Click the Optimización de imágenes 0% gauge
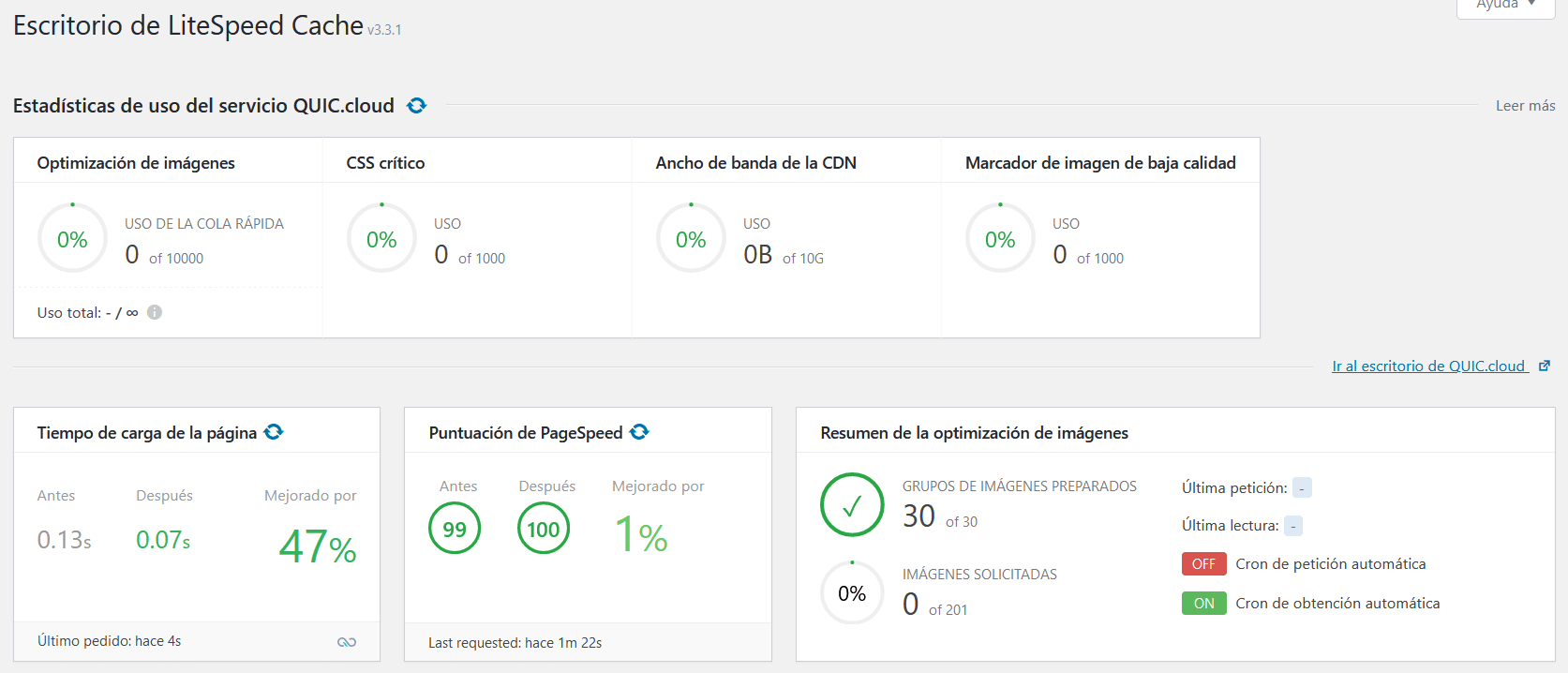The height and width of the screenshot is (673, 1568). coord(72,238)
